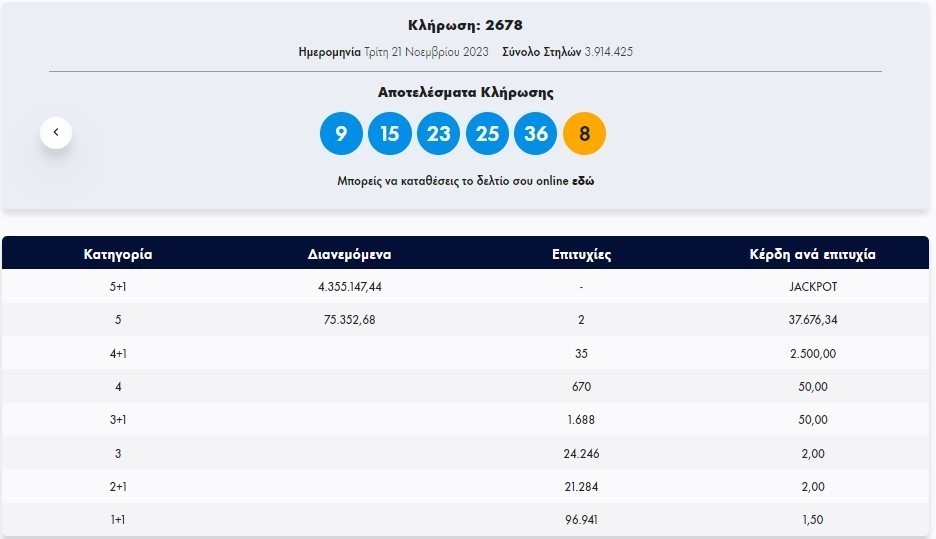Click the 'Επιτυχίες' column header
Viewport: 936px width, 539px height.
pyautogui.click(x=581, y=254)
